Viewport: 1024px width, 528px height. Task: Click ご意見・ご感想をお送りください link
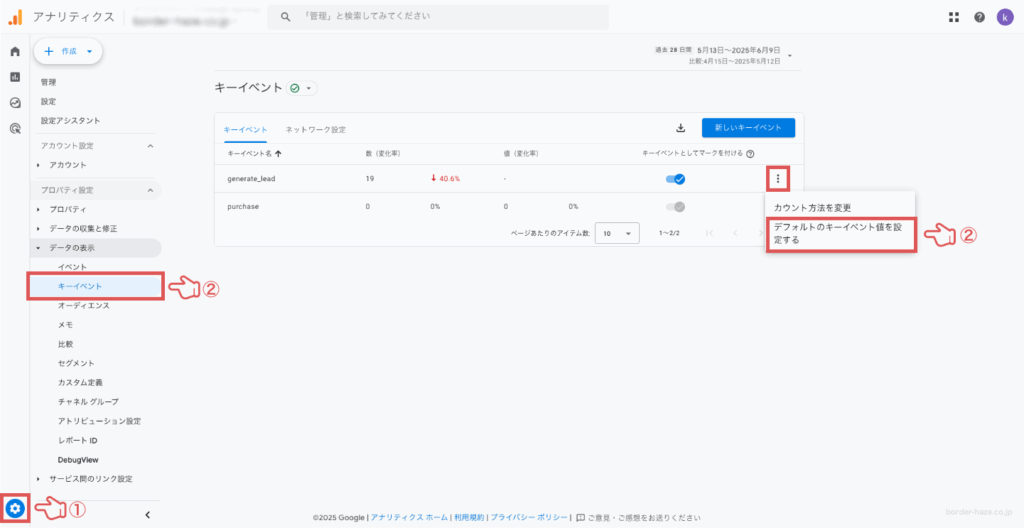click(x=645, y=518)
